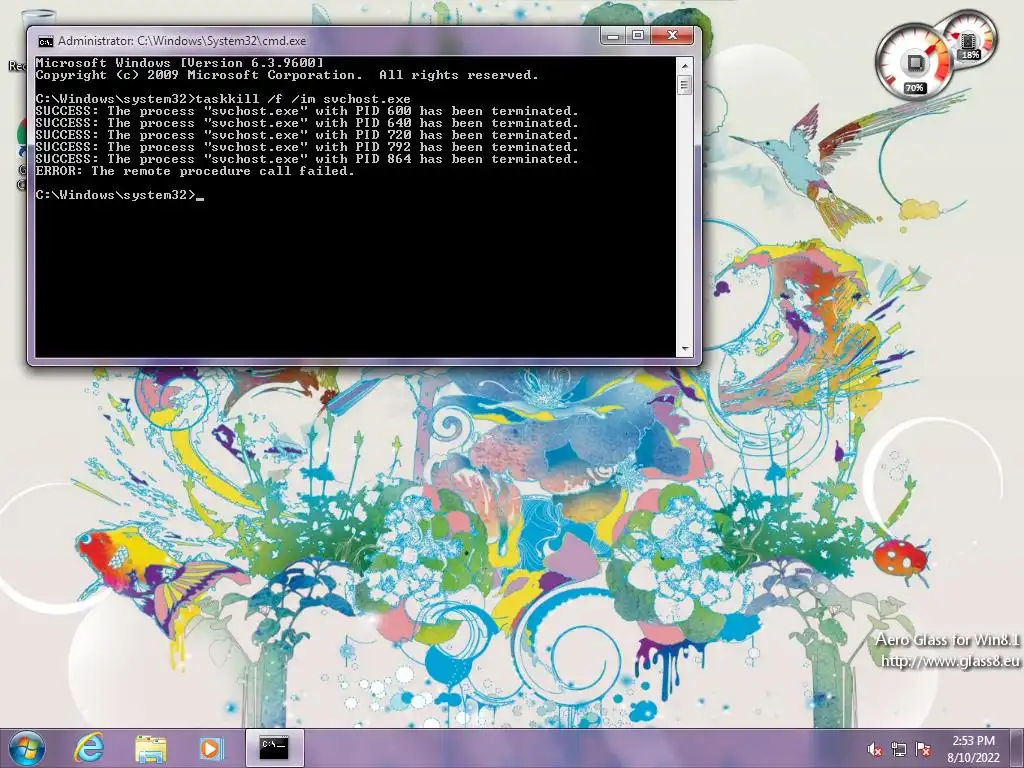This screenshot has height=768, width=1024.
Task: Click the line with PID 864 terminated
Action: click(x=307, y=159)
